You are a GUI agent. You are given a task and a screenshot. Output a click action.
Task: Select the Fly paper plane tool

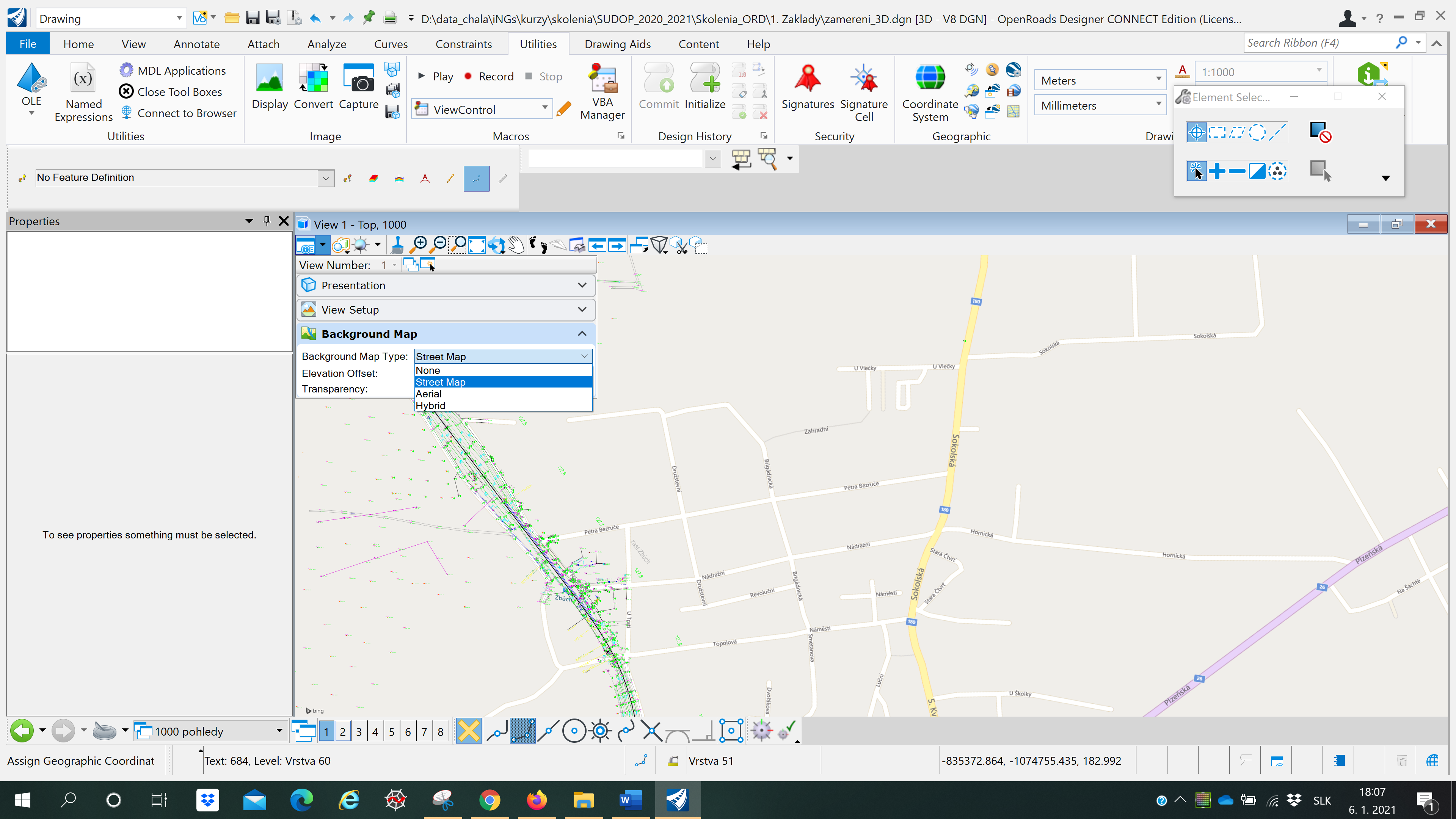[x=557, y=245]
